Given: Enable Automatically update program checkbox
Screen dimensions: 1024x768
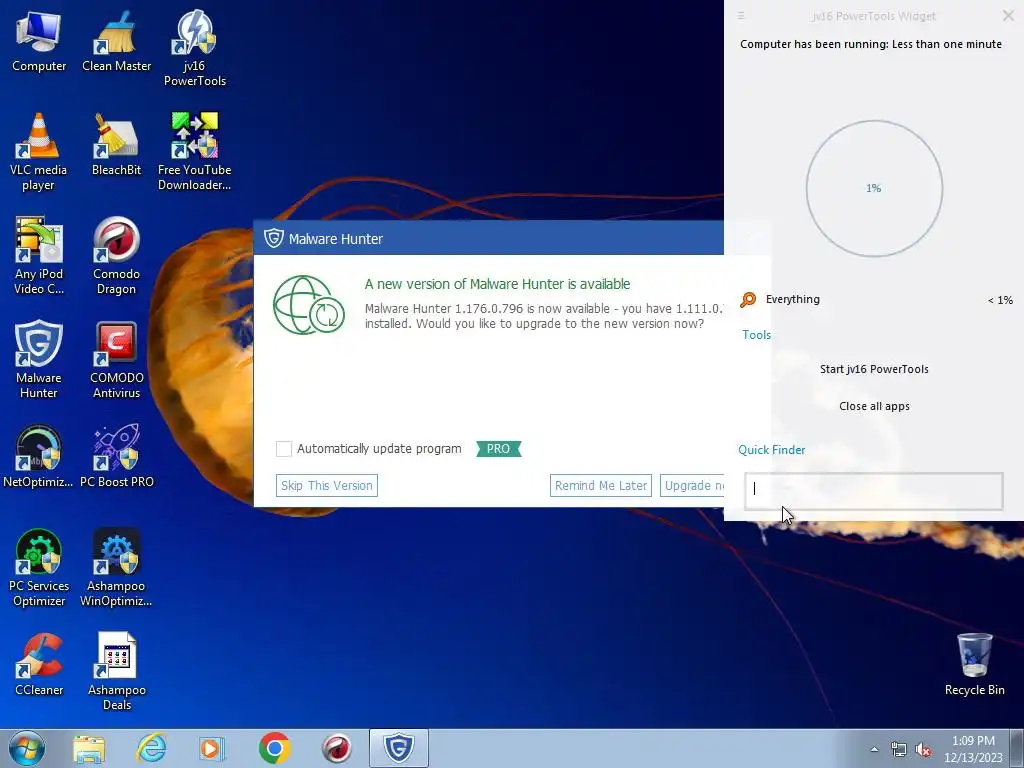Looking at the screenshot, I should point(283,449).
